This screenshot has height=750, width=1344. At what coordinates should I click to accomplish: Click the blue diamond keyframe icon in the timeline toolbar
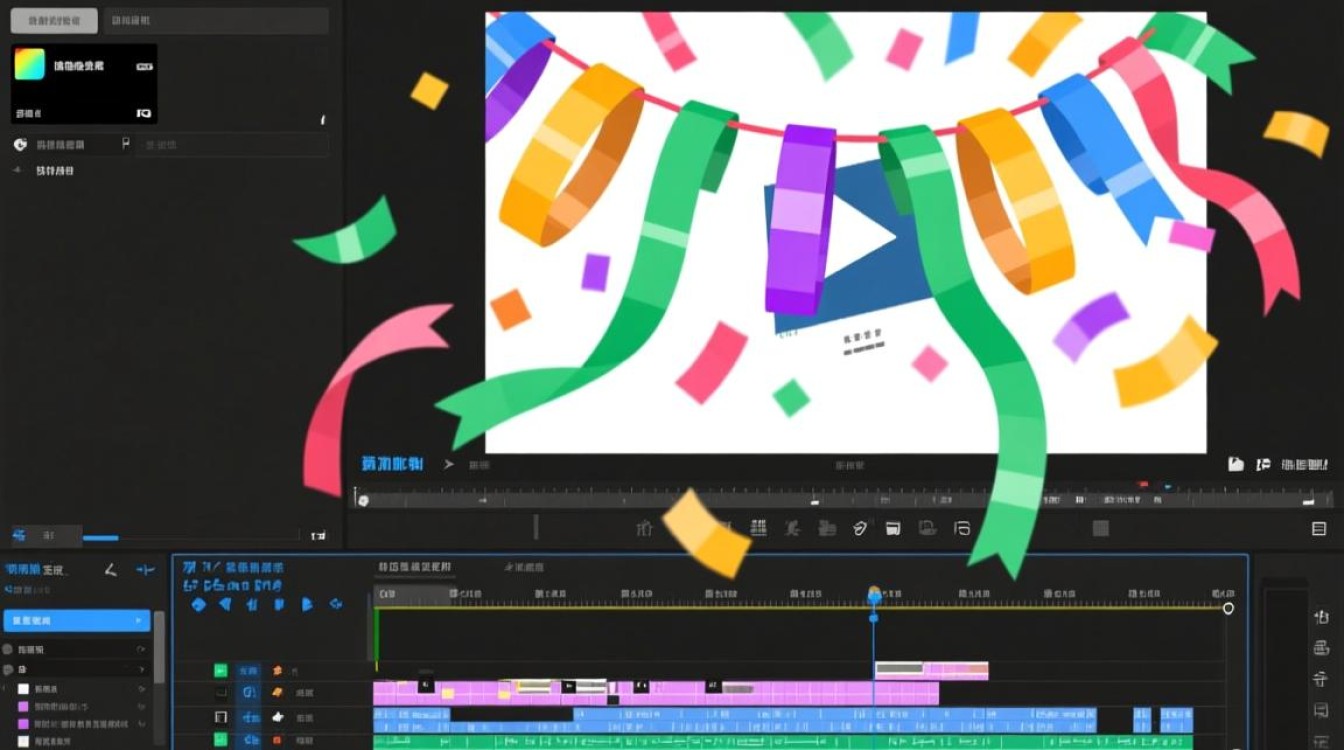click(198, 604)
